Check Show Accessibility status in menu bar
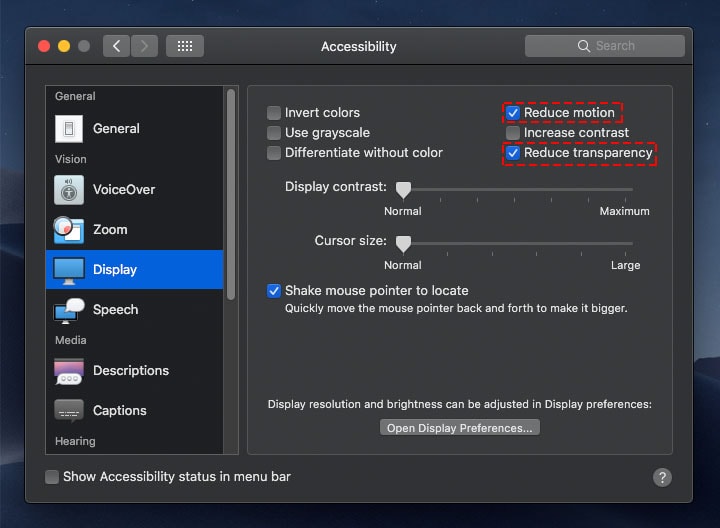The image size is (720, 528). click(x=52, y=477)
